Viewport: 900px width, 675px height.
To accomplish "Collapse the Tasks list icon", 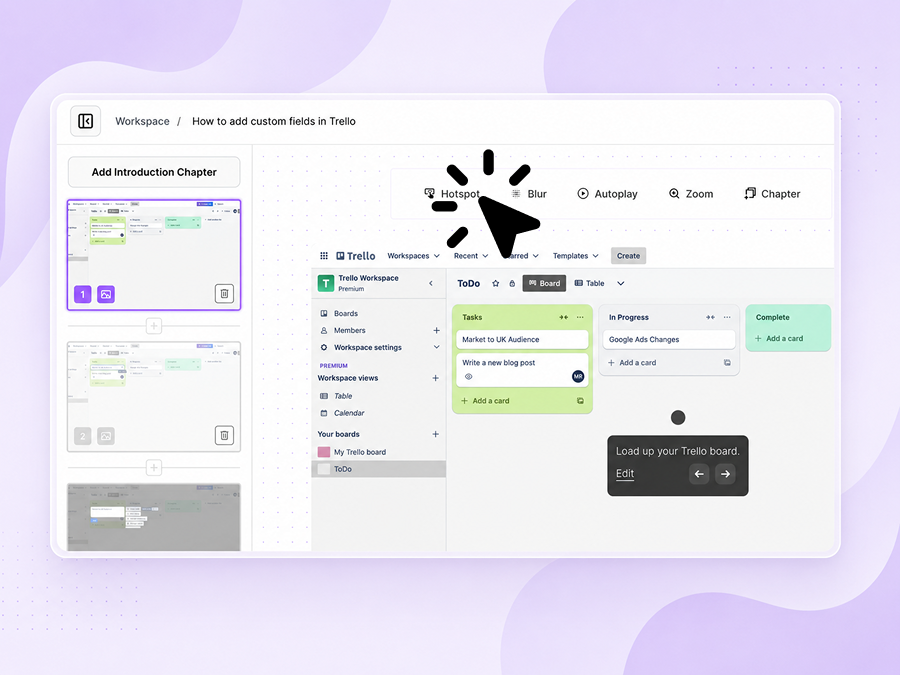I will point(564,317).
